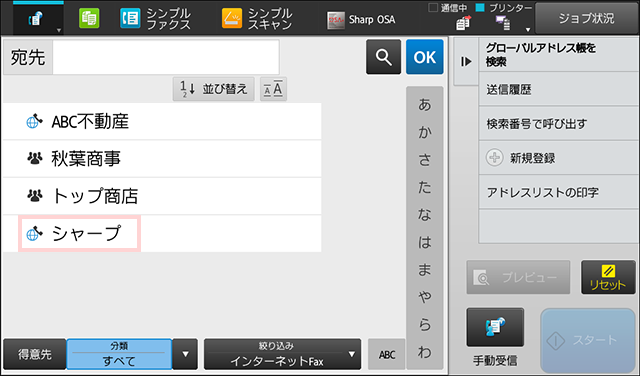Viewport: 640px width, 376px height.
Task: Click 新規登録 new registration
Action: coord(558,158)
